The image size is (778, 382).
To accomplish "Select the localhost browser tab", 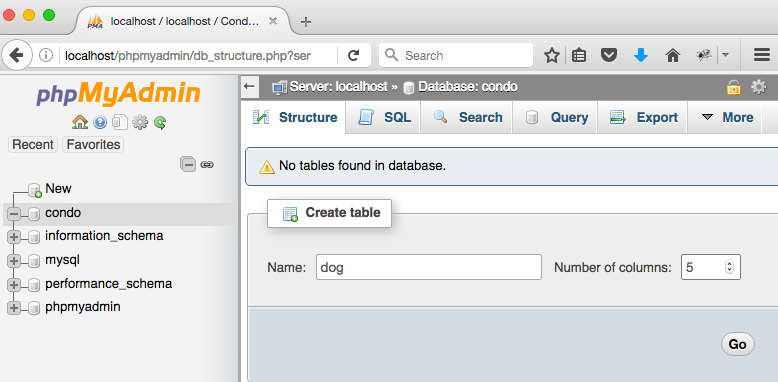I will 184,21.
